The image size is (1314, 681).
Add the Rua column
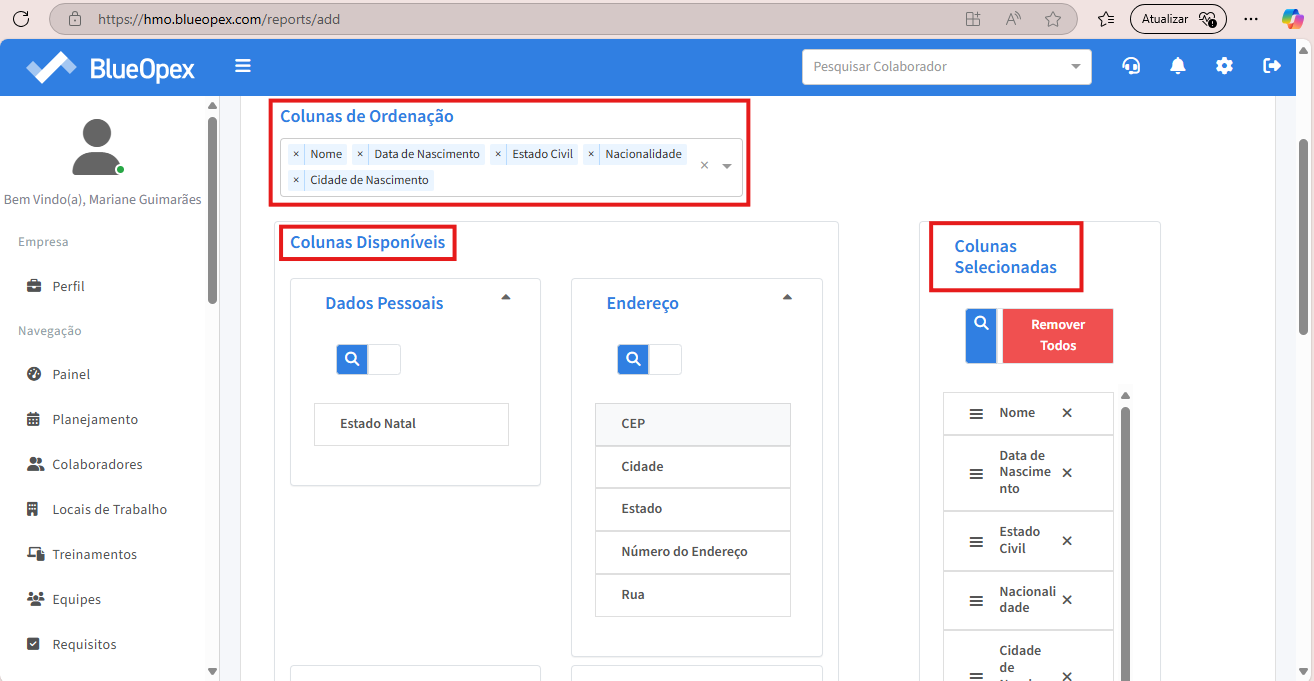click(693, 595)
